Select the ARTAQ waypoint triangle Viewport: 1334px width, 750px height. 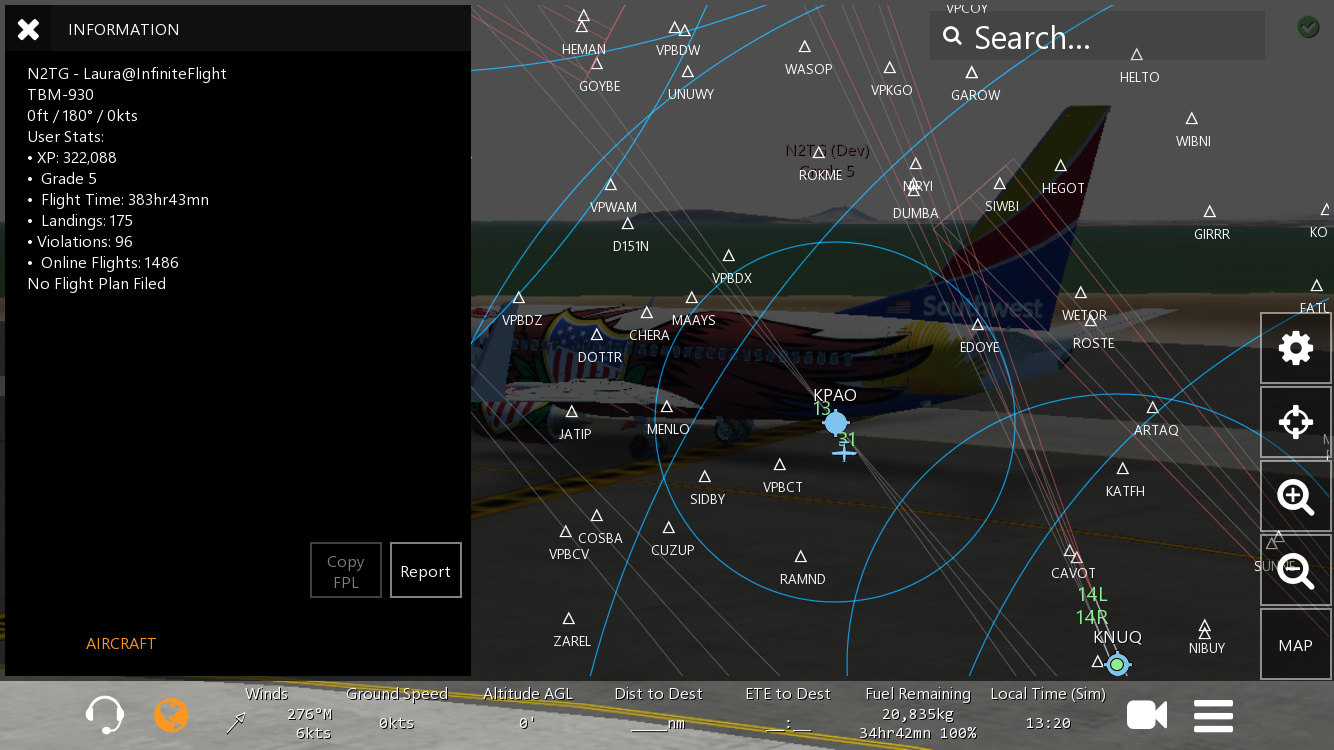pyautogui.click(x=1153, y=407)
